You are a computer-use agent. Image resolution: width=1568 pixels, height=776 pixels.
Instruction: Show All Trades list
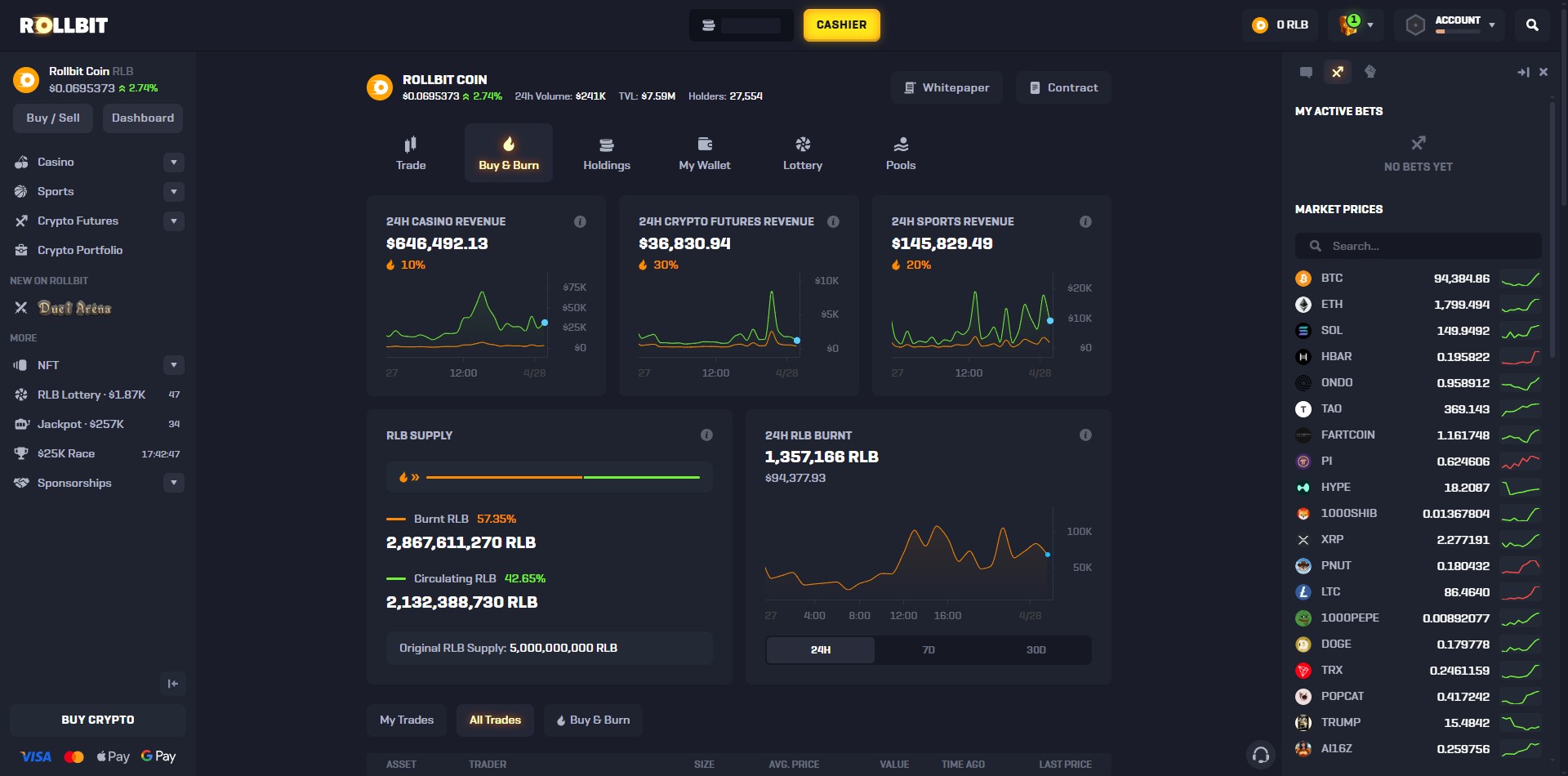click(495, 720)
